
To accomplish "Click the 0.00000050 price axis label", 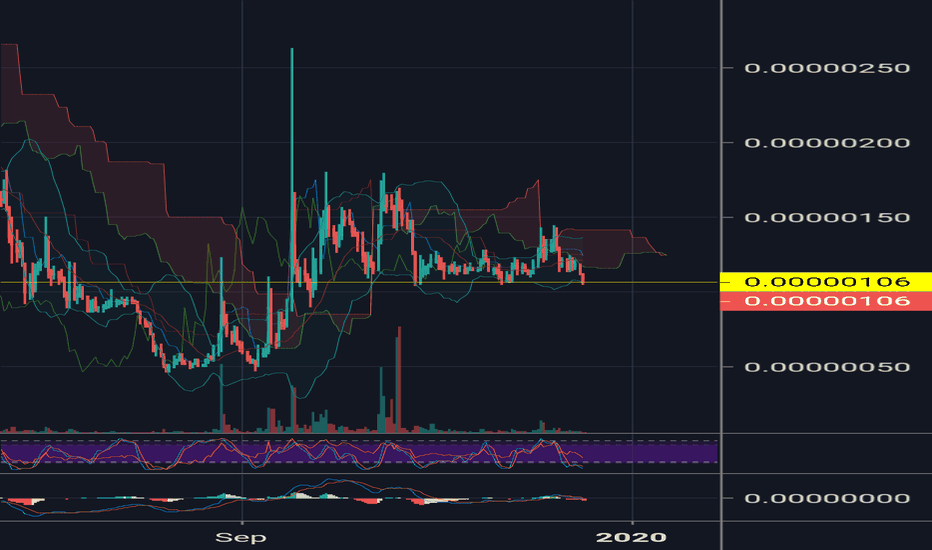I will pos(827,367).
